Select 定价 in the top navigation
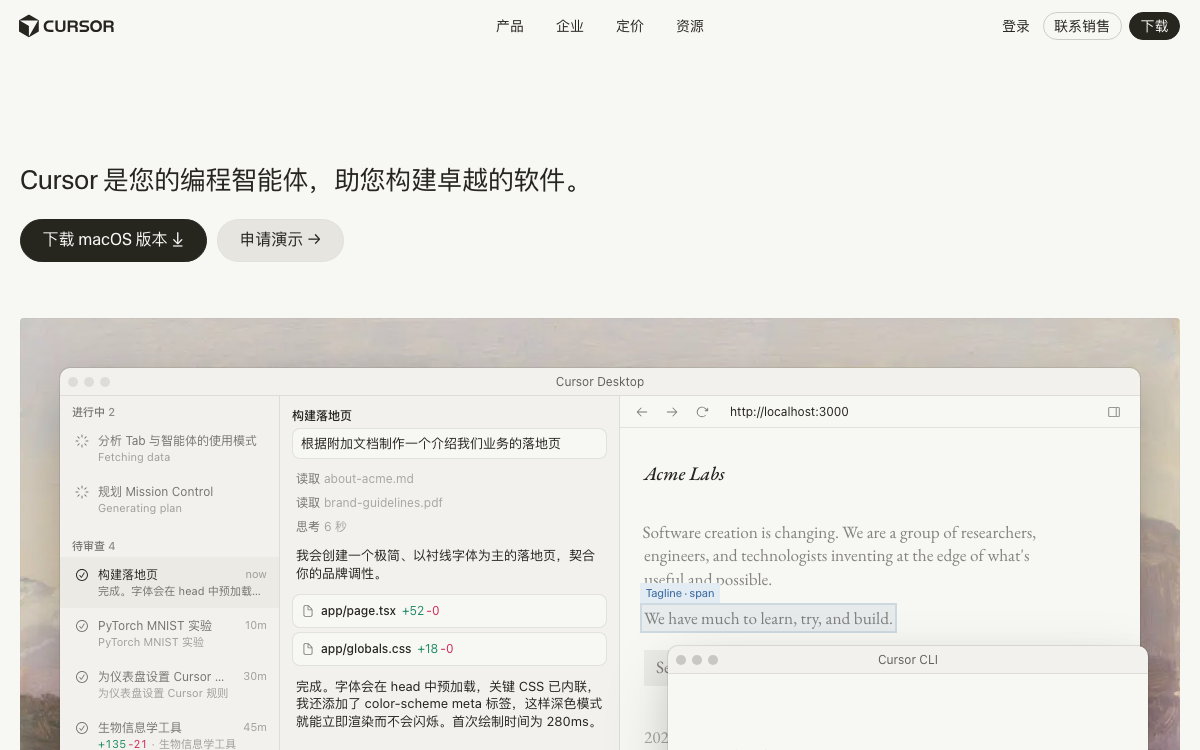Screen dimensions: 1200x750 (x=630, y=26)
